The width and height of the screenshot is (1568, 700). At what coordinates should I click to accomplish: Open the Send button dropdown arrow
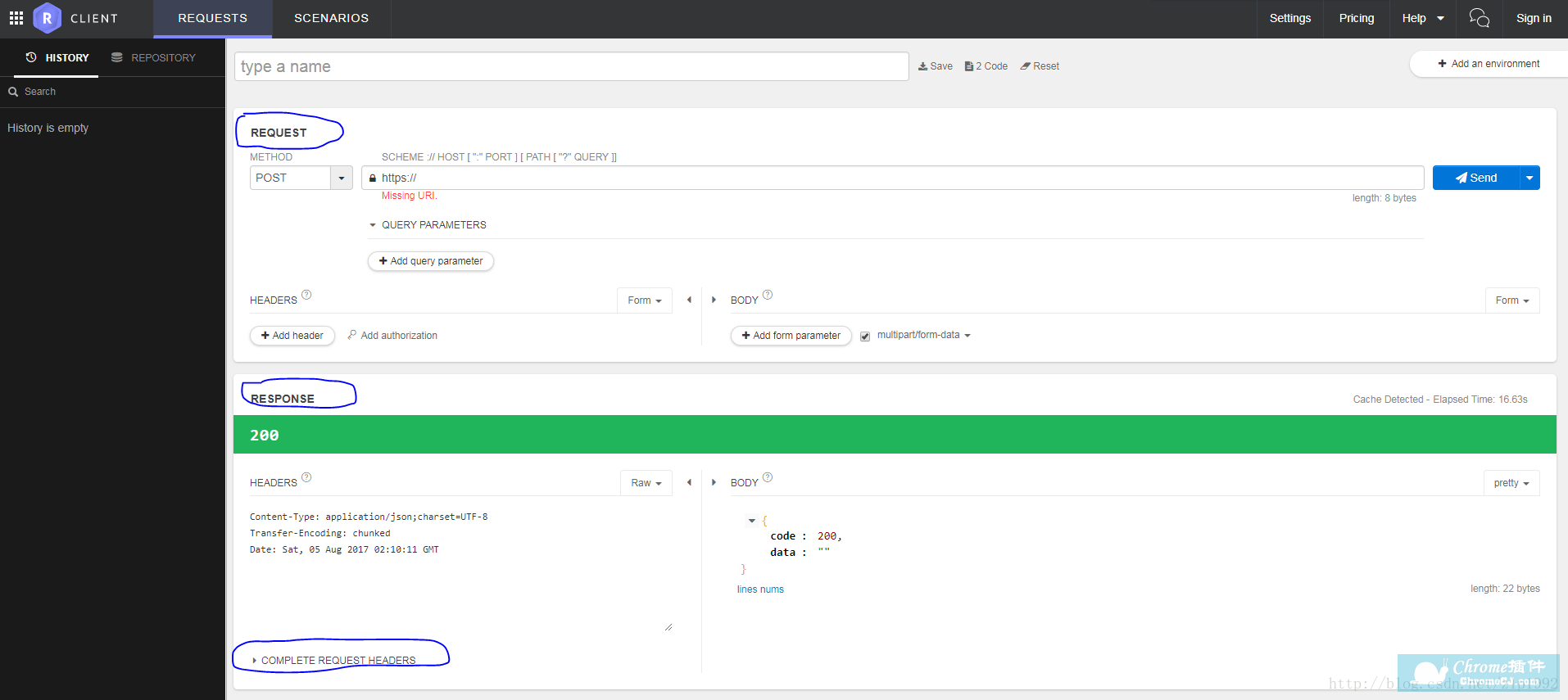pyautogui.click(x=1529, y=178)
